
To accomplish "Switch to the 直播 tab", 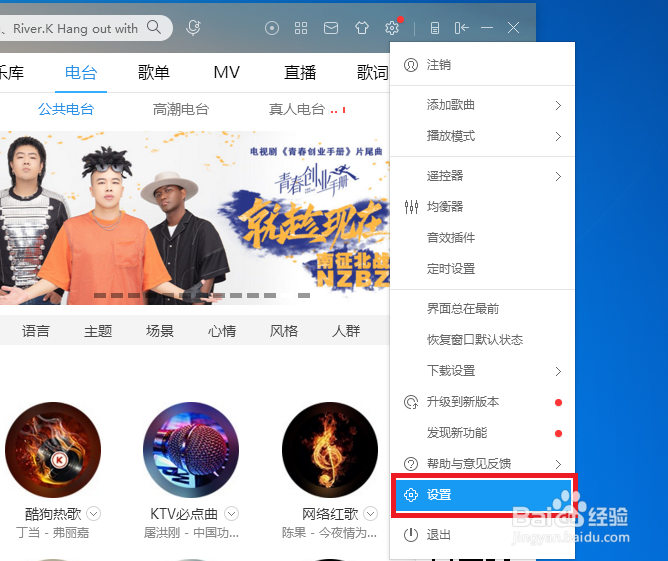I will (300, 72).
